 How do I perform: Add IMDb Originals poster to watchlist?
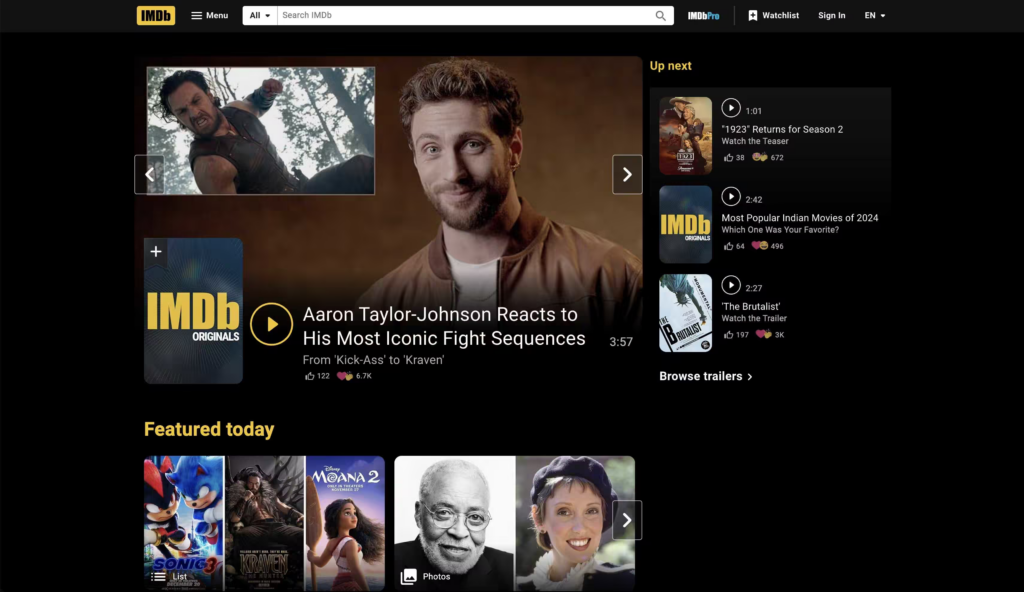[x=155, y=252]
